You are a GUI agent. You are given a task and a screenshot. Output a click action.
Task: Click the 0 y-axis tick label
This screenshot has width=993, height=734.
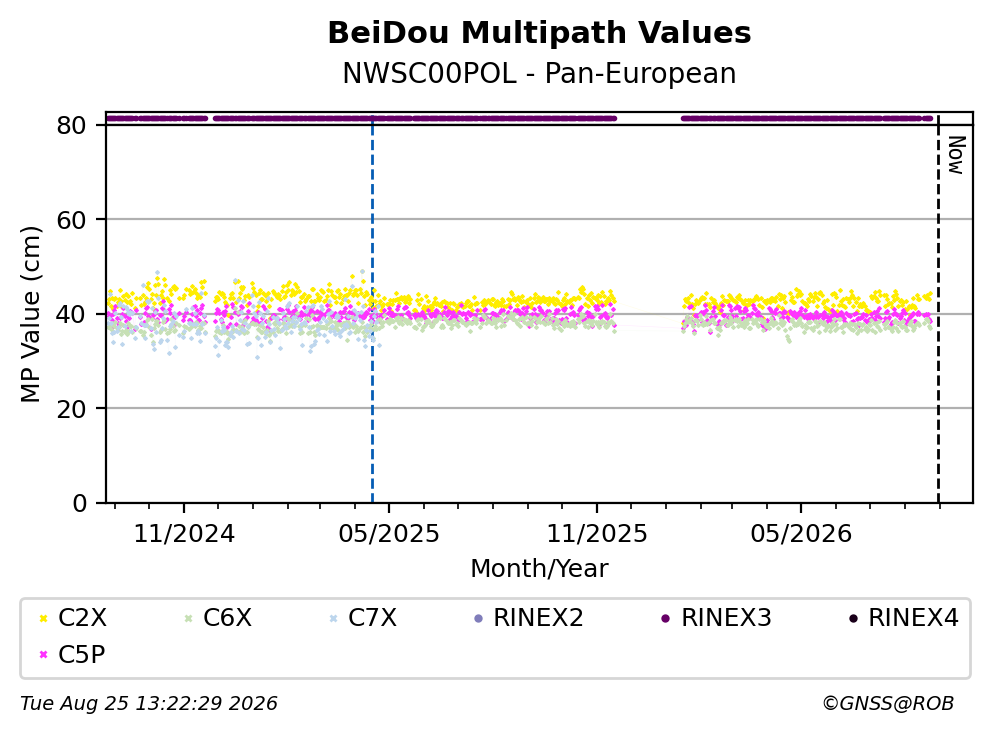click(80, 503)
